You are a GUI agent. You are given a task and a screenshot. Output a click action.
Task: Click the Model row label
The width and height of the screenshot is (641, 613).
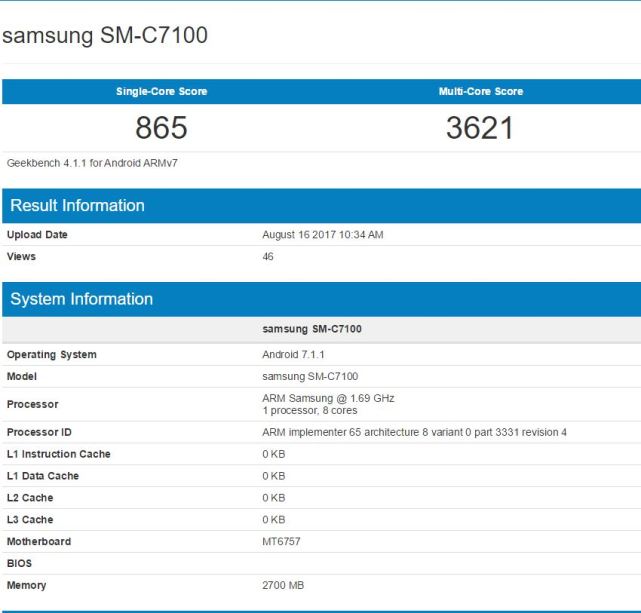click(x=22, y=376)
